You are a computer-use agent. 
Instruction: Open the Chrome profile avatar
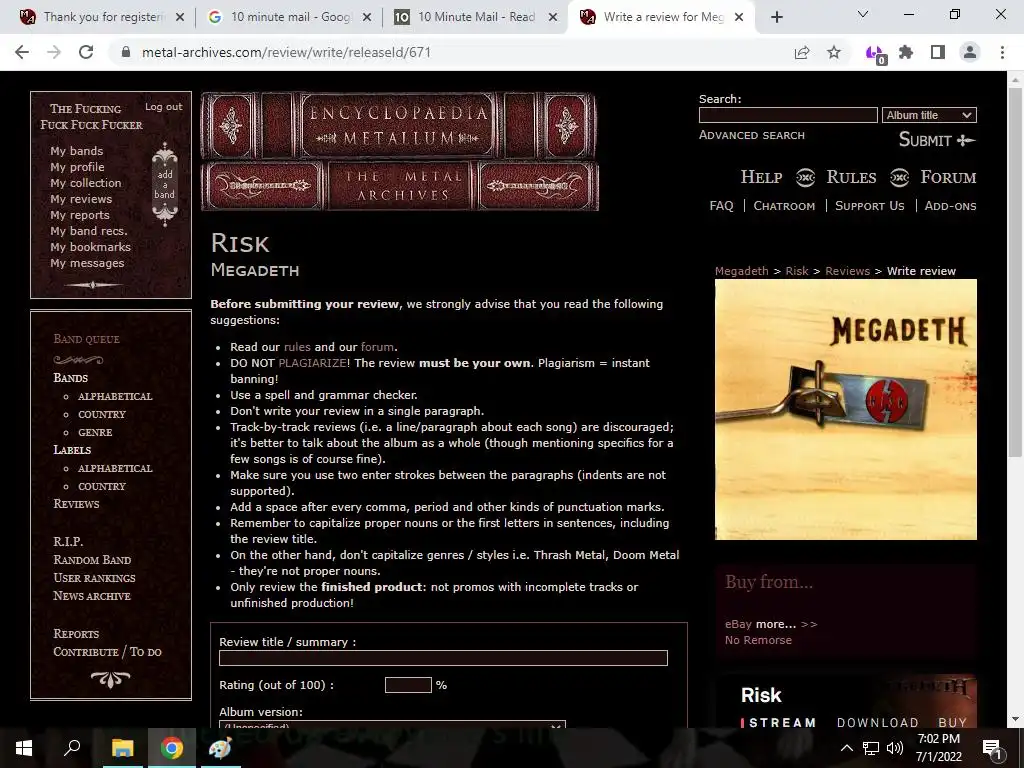click(970, 52)
